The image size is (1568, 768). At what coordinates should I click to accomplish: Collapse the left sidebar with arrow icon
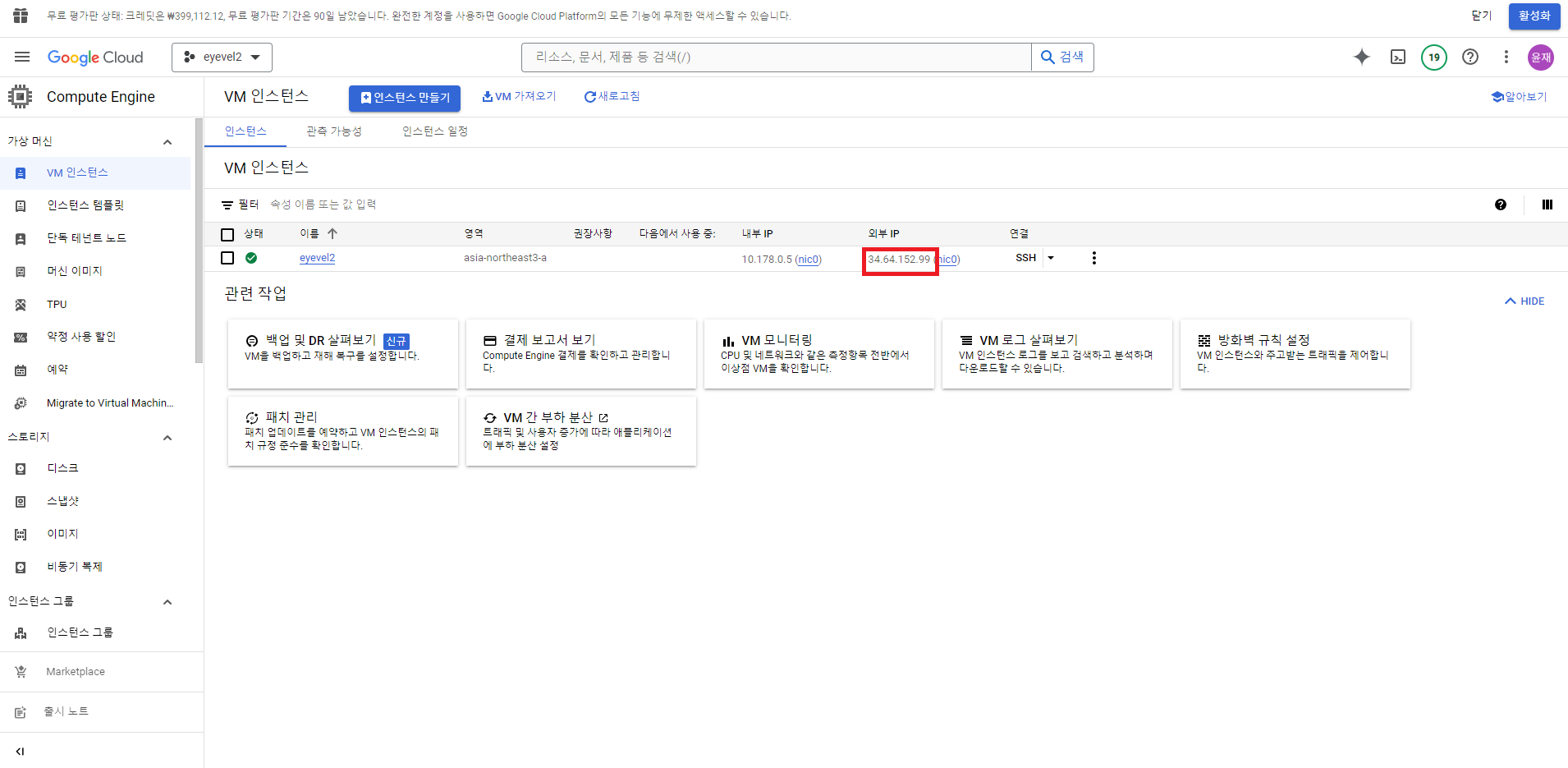point(21,751)
